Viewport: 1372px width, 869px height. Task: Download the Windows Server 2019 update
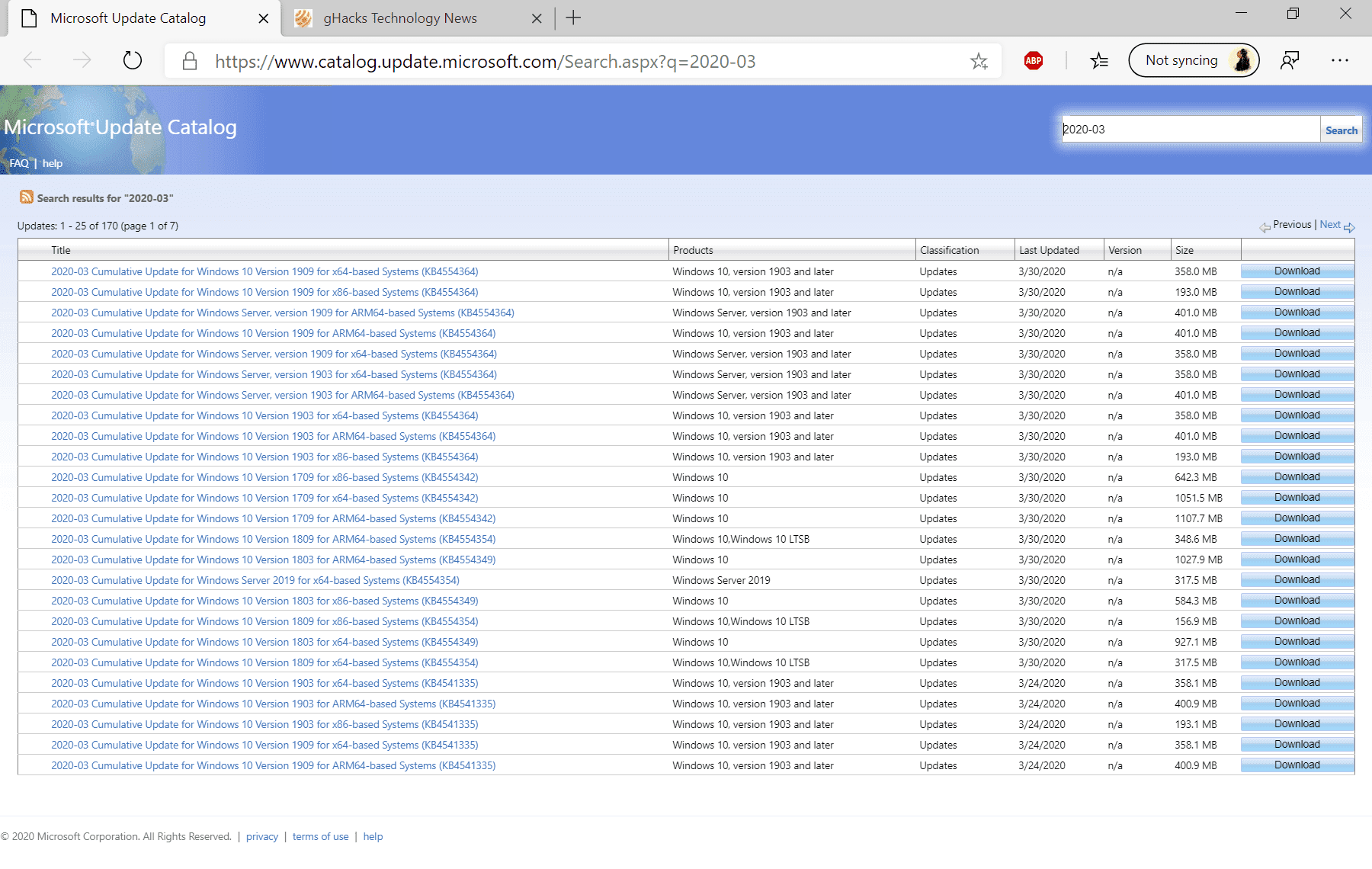(1297, 579)
